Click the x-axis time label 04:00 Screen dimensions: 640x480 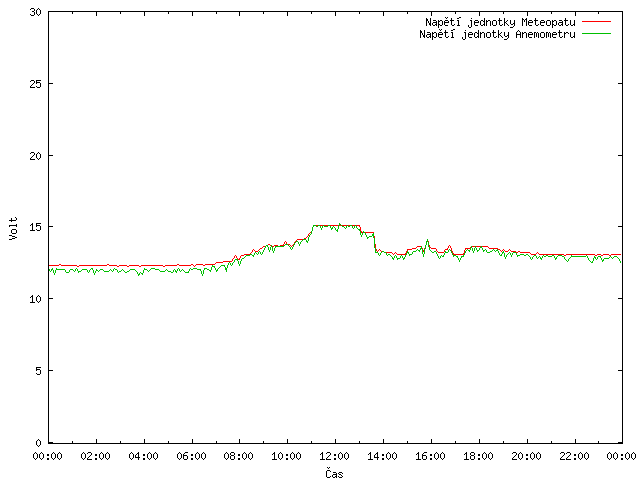pos(143,456)
